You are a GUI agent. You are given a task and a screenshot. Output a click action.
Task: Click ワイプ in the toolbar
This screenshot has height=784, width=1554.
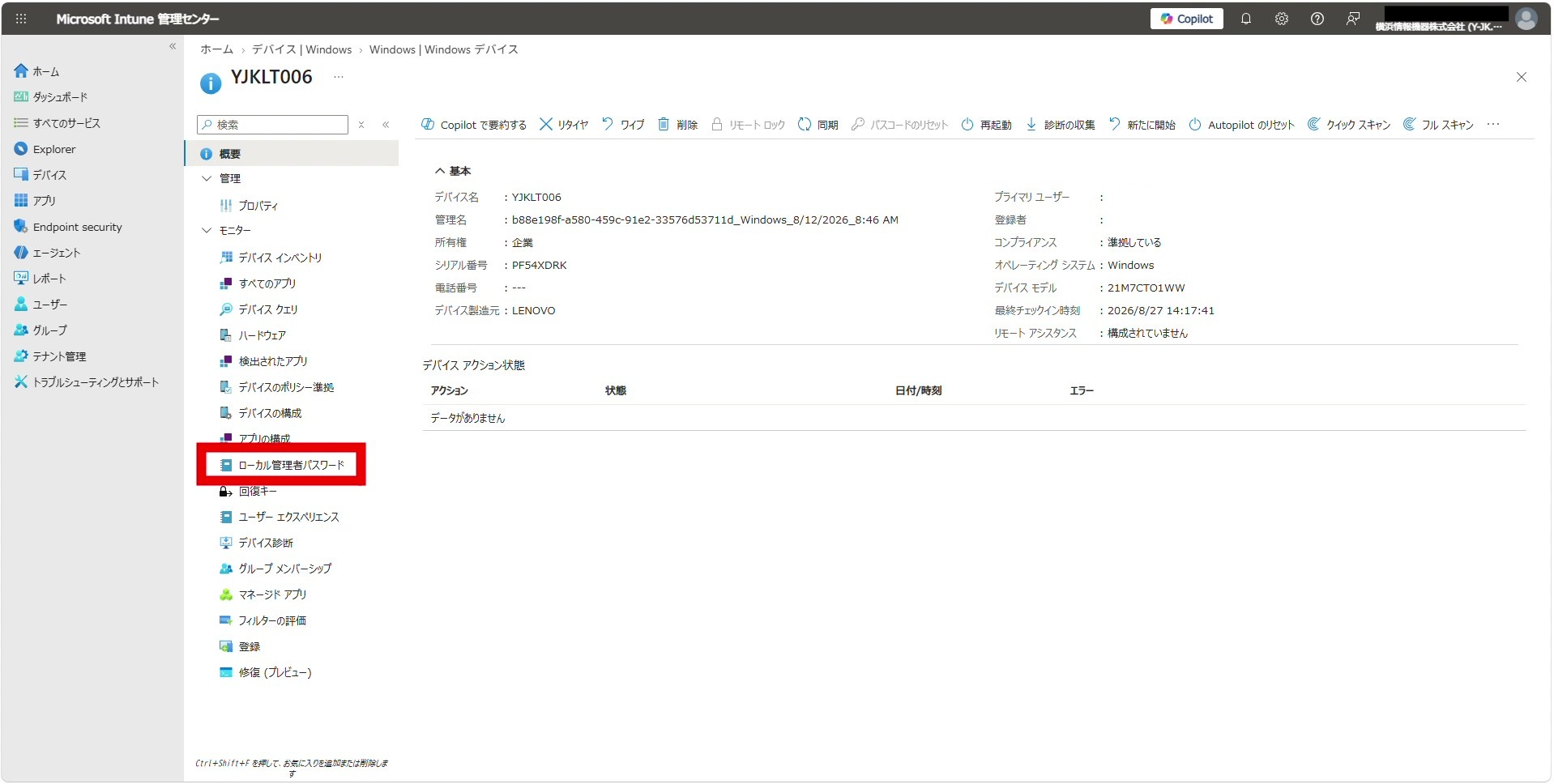tap(623, 125)
